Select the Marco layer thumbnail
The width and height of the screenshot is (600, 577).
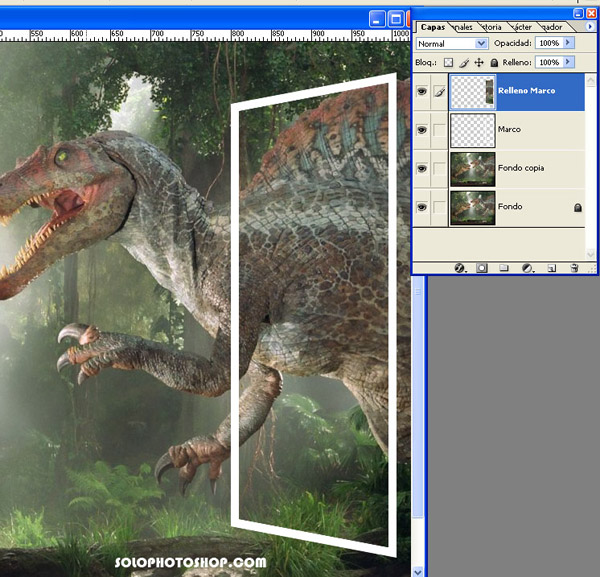tap(473, 130)
